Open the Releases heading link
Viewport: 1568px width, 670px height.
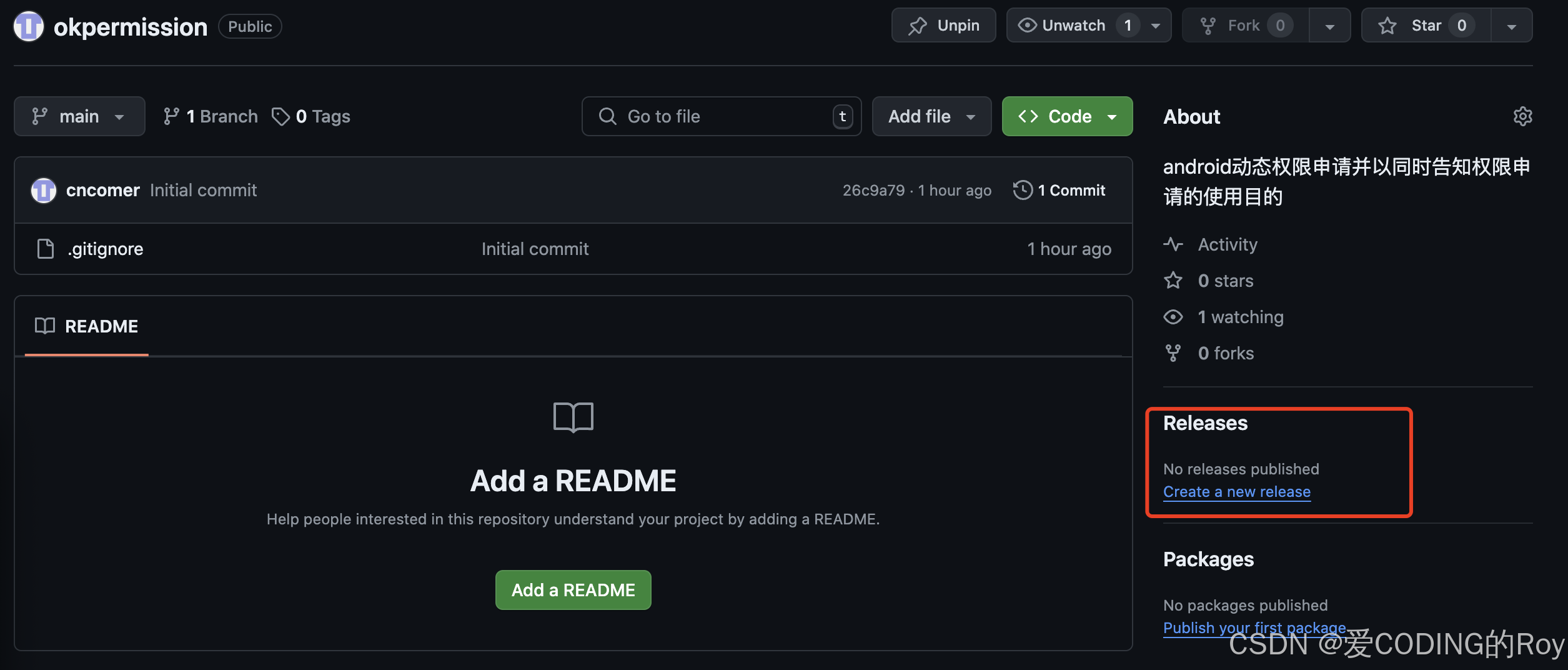1205,423
